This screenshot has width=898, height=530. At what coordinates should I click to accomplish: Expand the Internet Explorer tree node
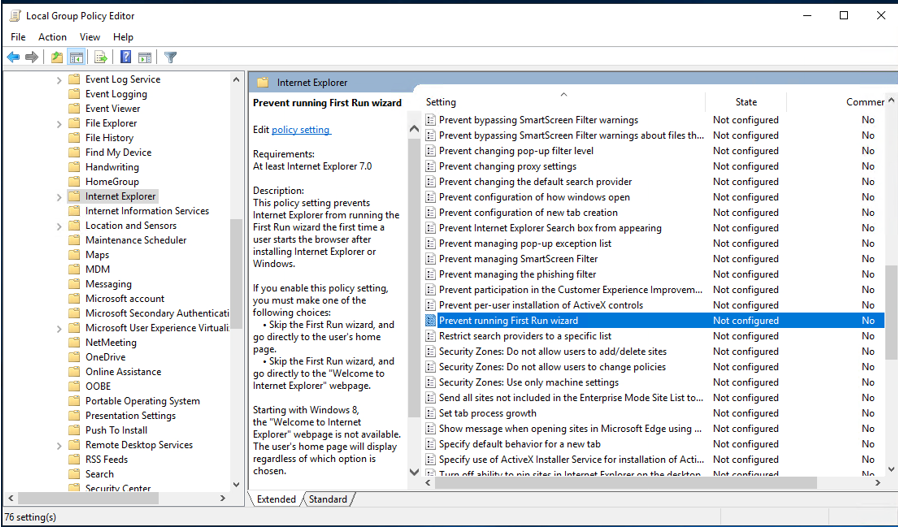coord(59,197)
